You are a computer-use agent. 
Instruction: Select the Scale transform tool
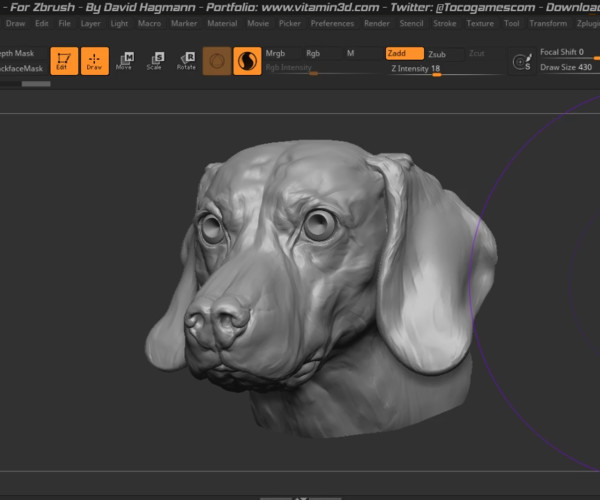[x=155, y=61]
